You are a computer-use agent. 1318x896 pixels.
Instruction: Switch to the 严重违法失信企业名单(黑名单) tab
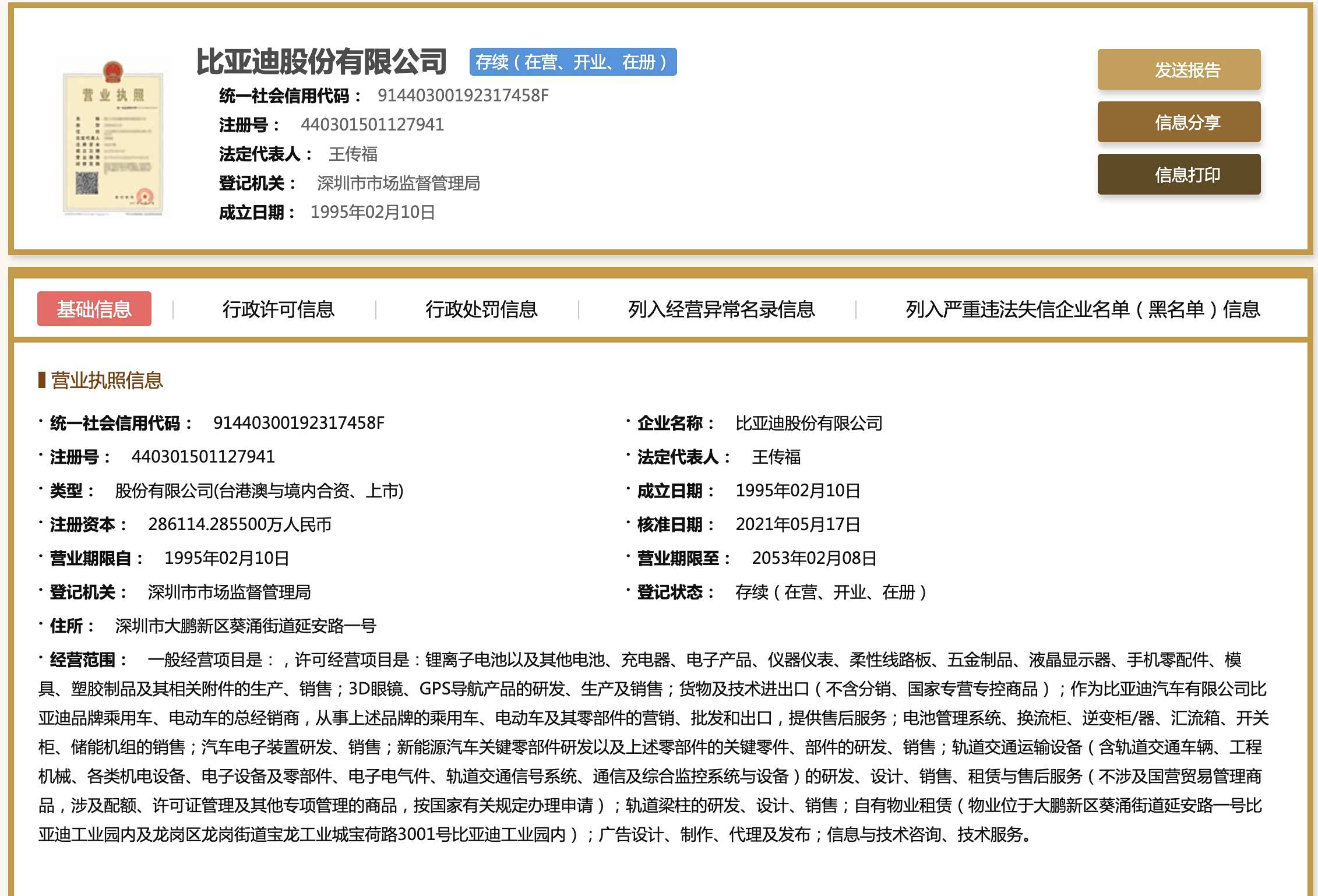pyautogui.click(x=1082, y=309)
